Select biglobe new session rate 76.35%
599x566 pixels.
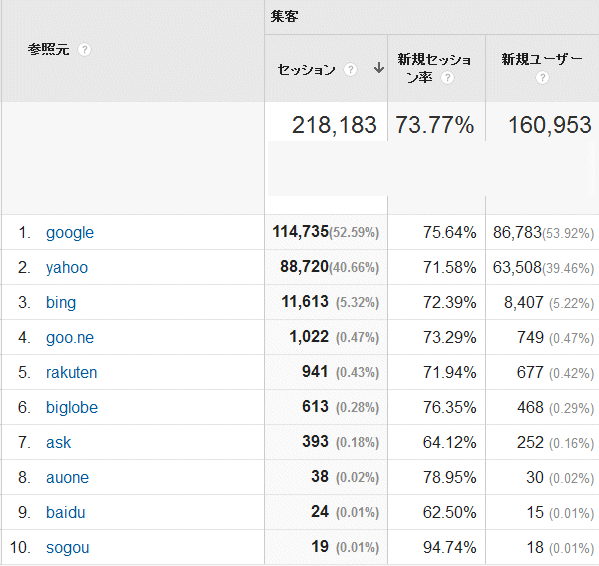[450, 408]
